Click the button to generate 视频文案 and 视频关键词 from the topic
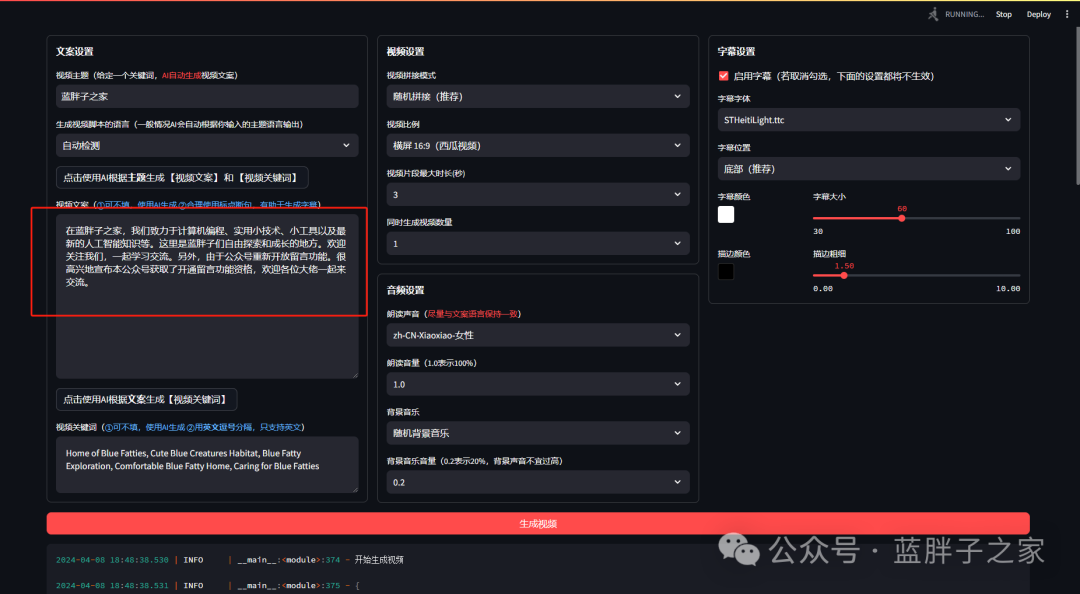This screenshot has height=594, width=1080. (x=182, y=178)
